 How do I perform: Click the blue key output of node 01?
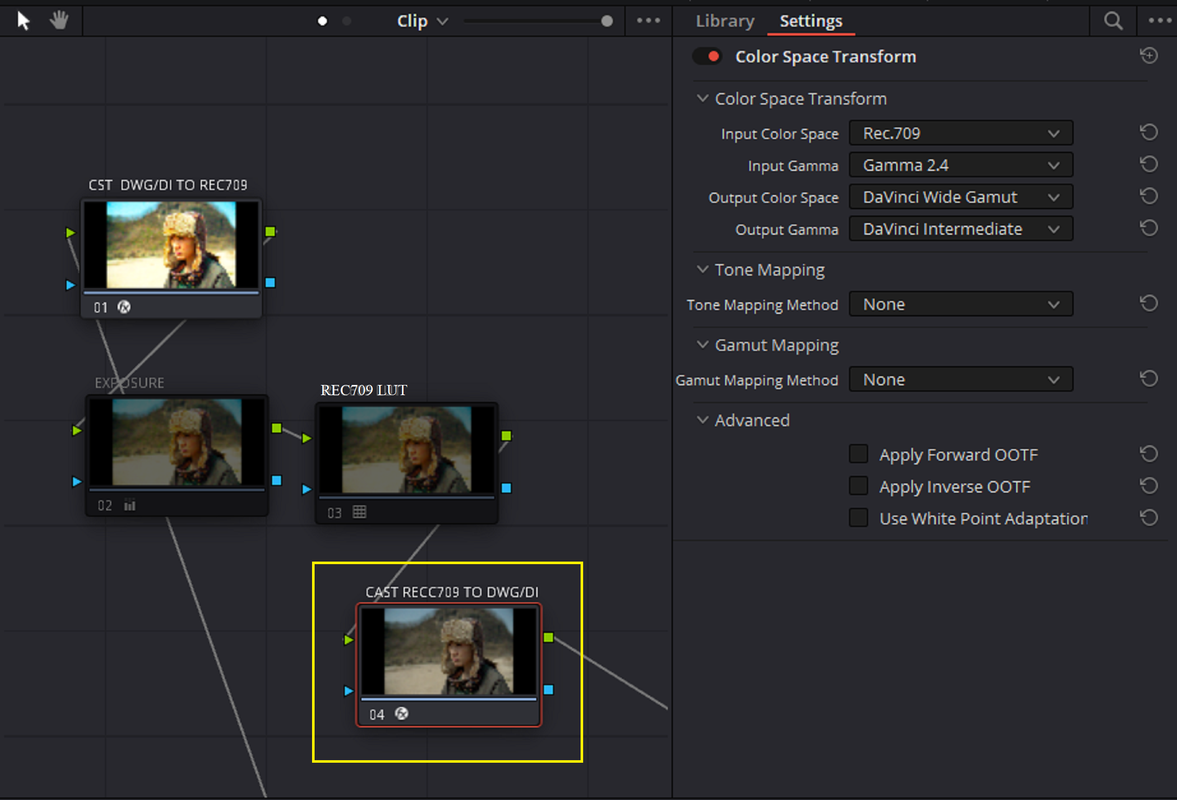point(270,283)
